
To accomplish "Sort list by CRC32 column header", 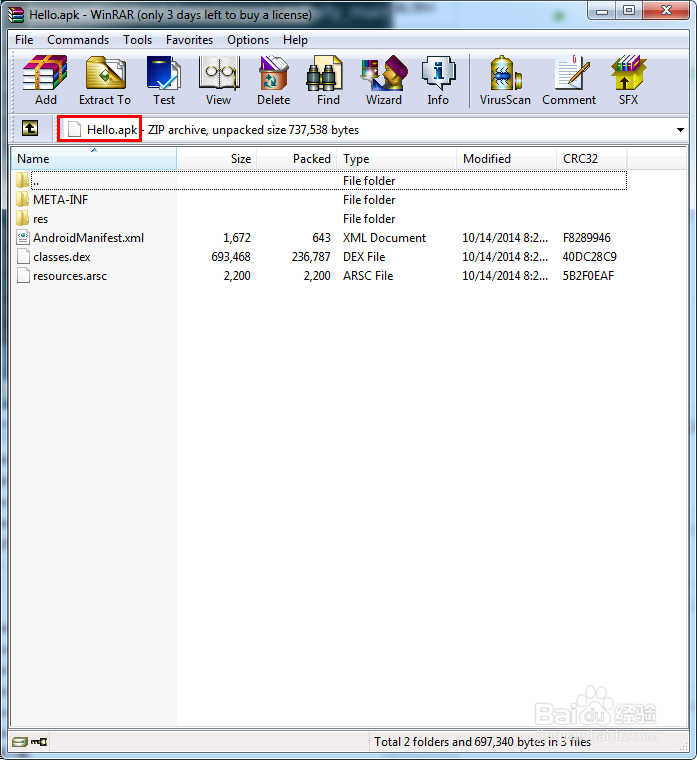I will pos(591,158).
